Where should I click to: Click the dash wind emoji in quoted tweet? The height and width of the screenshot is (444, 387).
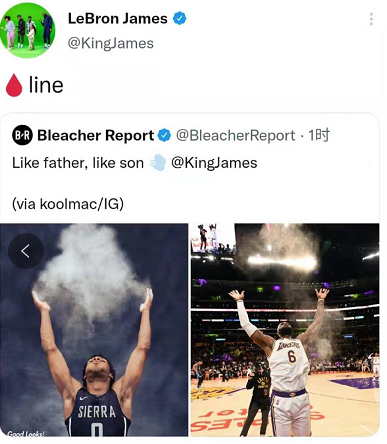[x=157, y=163]
